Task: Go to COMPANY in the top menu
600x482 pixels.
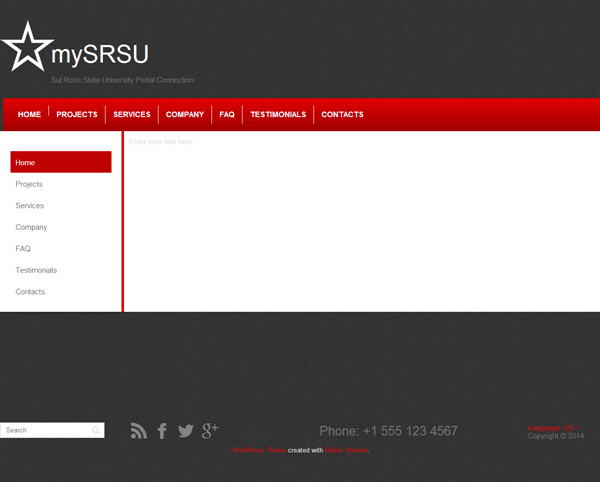Action: pyautogui.click(x=185, y=115)
